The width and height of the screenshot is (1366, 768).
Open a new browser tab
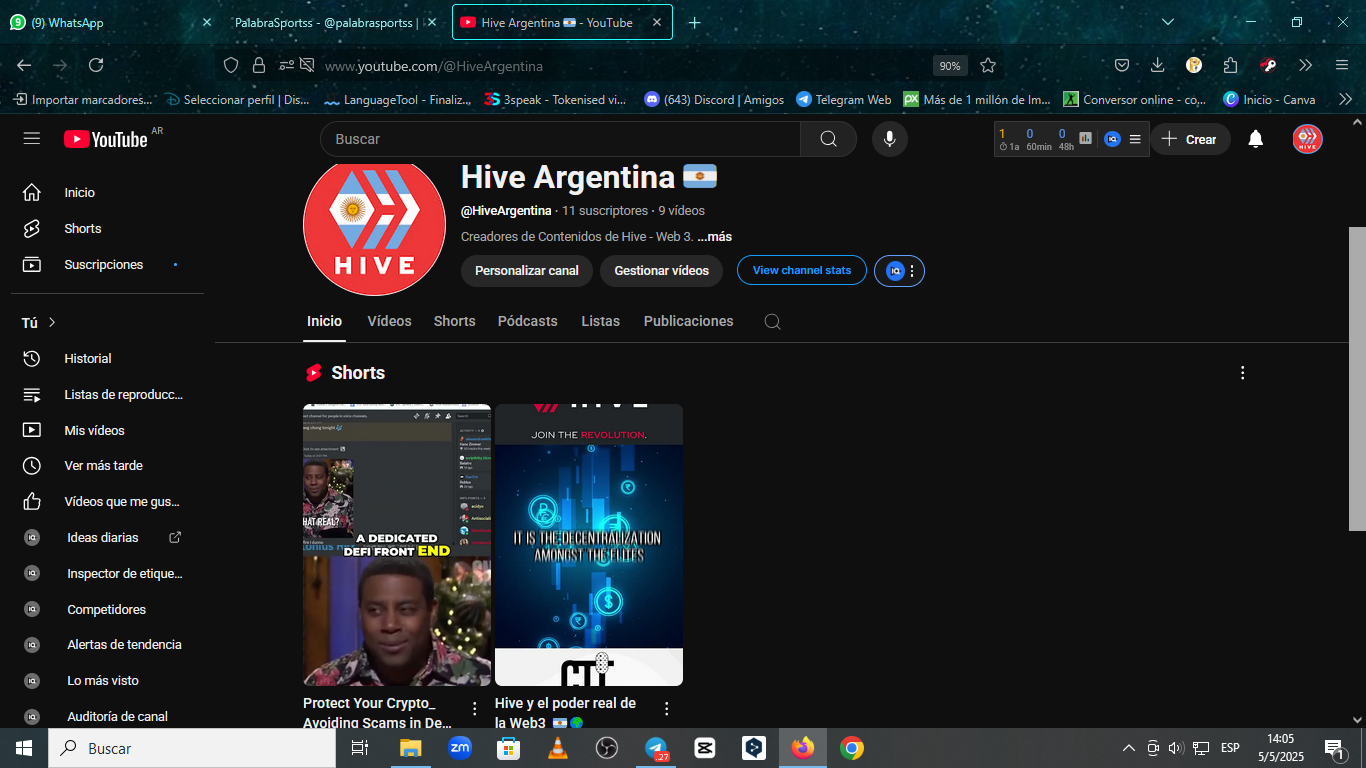point(694,22)
